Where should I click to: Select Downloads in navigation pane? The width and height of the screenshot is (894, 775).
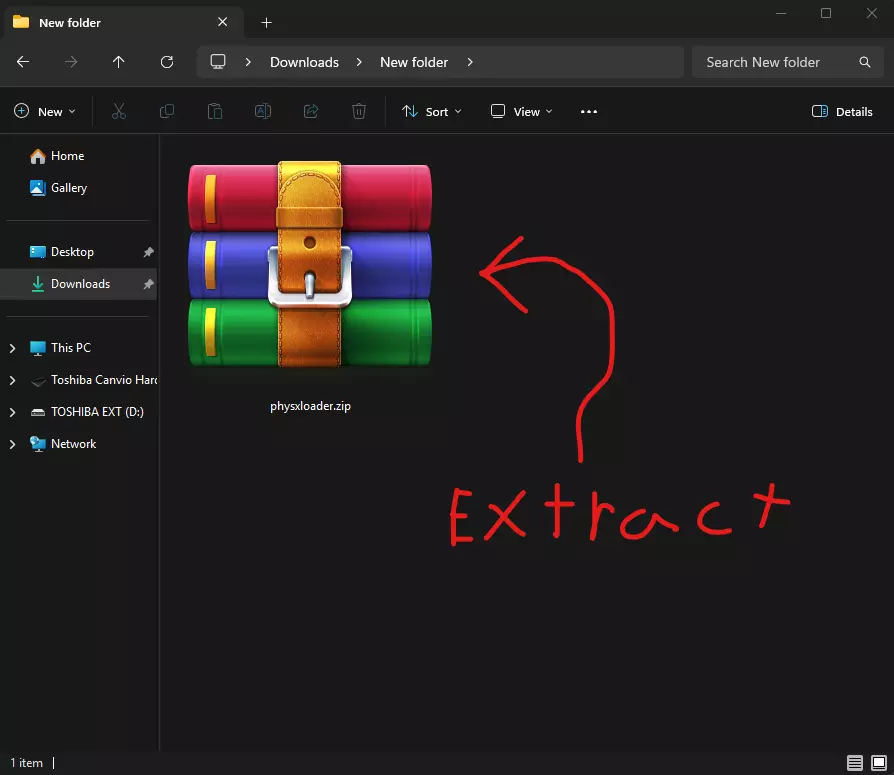[x=78, y=284]
